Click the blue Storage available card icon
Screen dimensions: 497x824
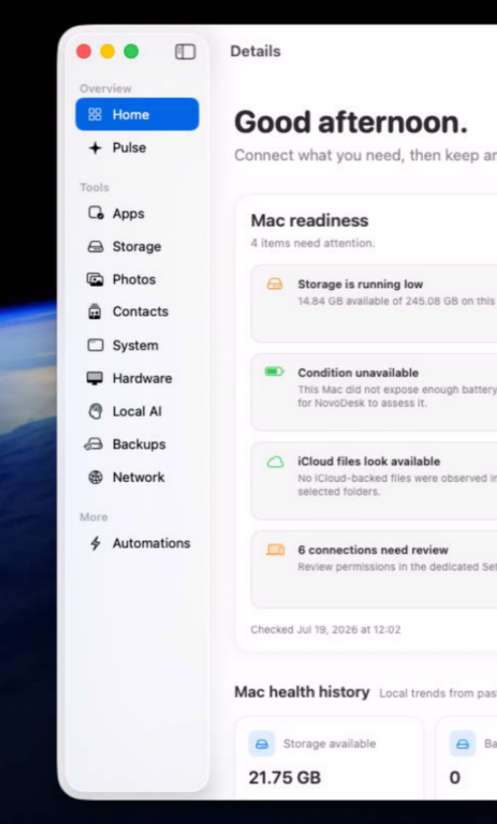tap(262, 744)
